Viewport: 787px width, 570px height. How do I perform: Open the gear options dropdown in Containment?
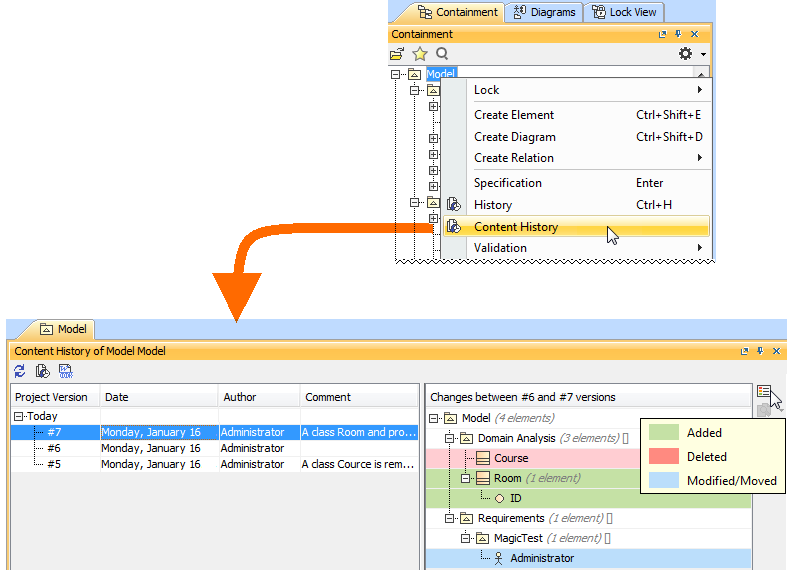click(x=690, y=54)
